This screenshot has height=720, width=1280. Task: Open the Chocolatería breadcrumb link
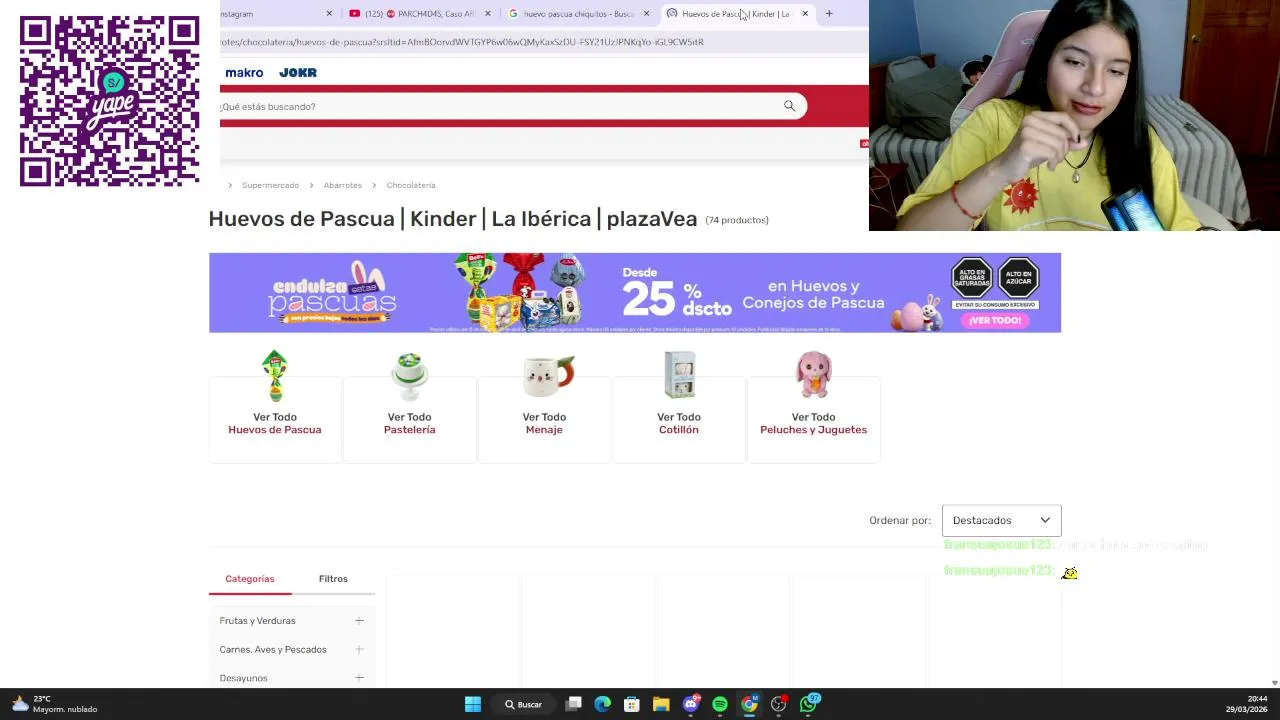411,185
